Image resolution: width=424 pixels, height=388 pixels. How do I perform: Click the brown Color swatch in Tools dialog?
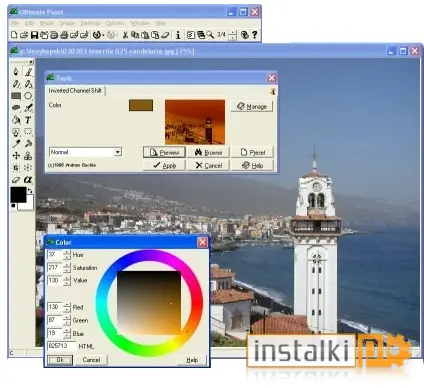point(141,105)
